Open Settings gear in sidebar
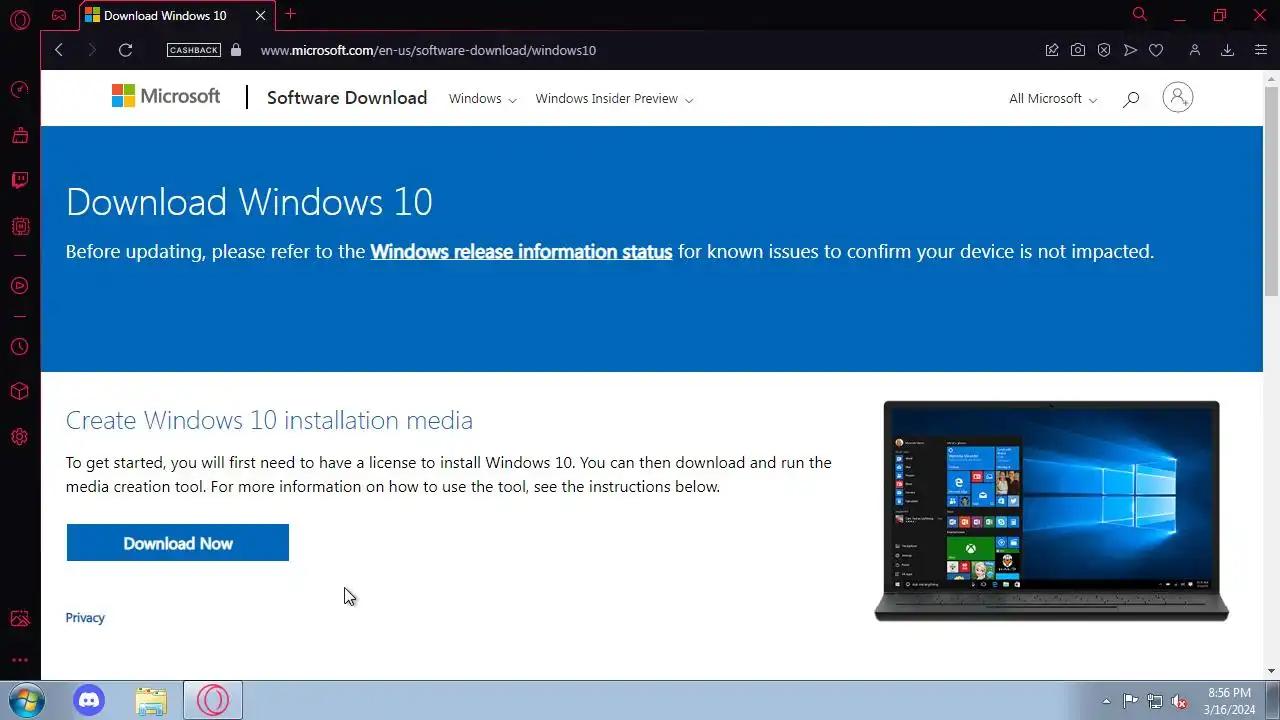Image resolution: width=1280 pixels, height=720 pixels. click(x=19, y=437)
